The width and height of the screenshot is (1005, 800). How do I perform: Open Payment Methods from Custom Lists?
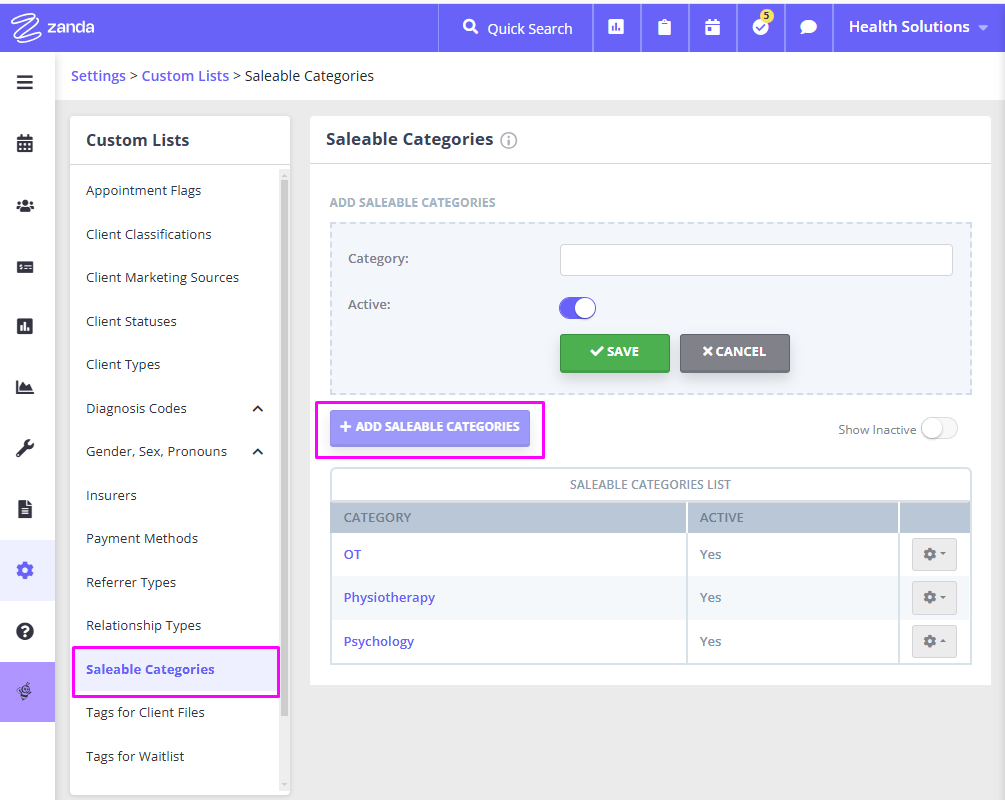click(x=142, y=538)
